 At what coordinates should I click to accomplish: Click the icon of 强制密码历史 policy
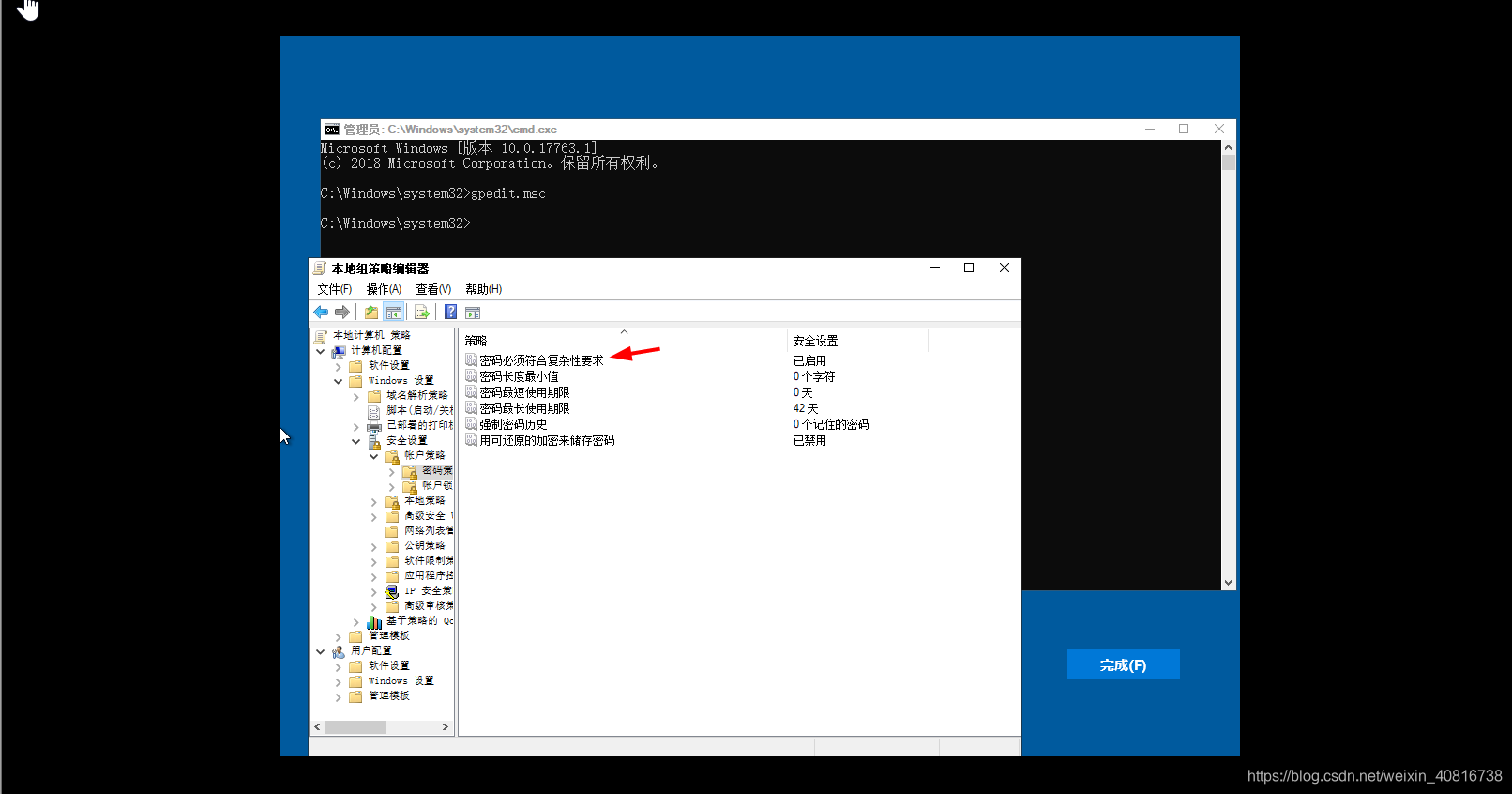tap(472, 424)
